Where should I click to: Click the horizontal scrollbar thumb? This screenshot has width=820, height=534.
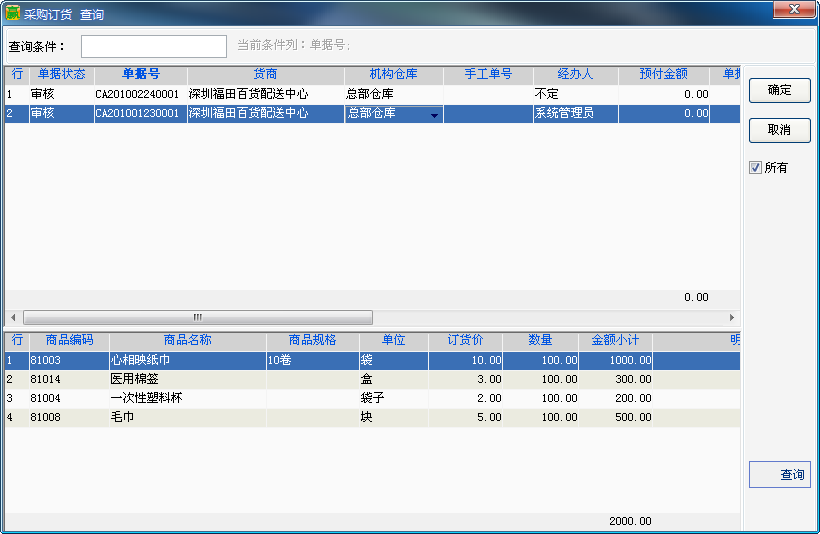197,317
